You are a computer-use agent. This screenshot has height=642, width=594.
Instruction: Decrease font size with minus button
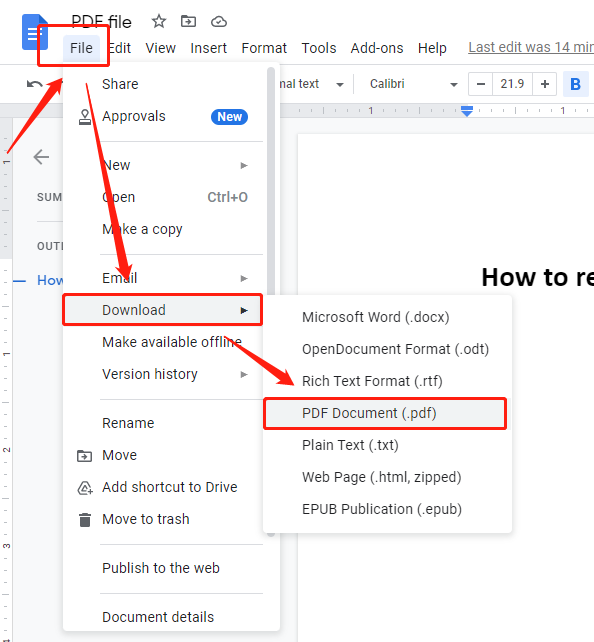click(481, 84)
